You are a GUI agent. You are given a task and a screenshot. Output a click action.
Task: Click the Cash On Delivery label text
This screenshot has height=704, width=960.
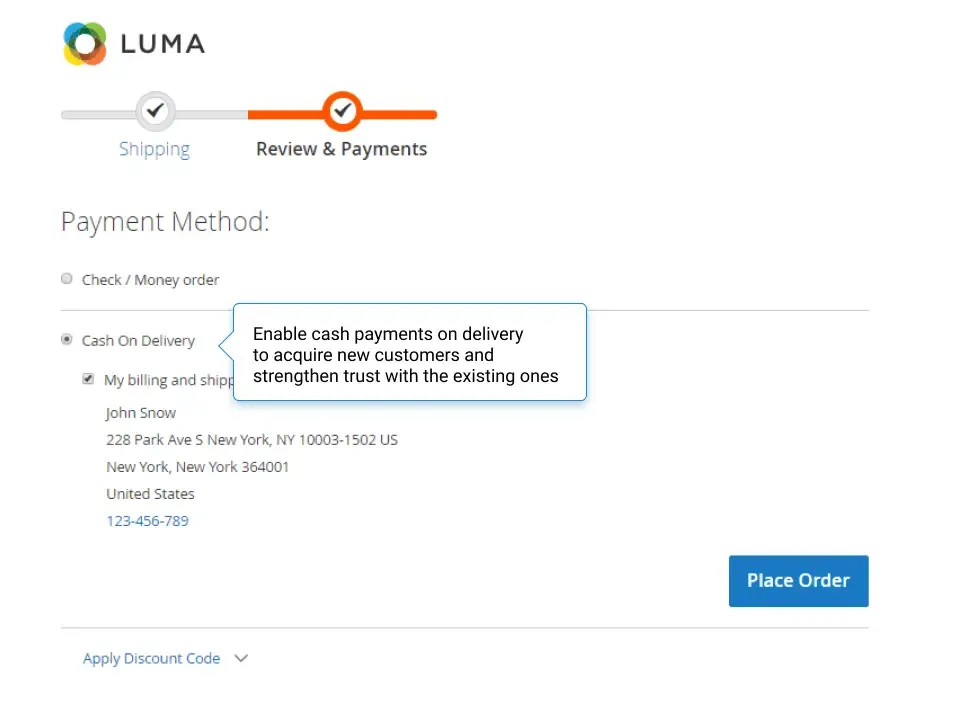138,341
